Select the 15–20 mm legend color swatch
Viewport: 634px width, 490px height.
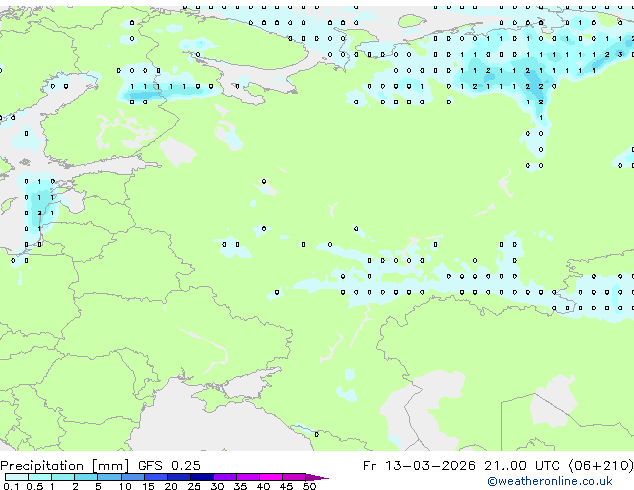pos(156,477)
